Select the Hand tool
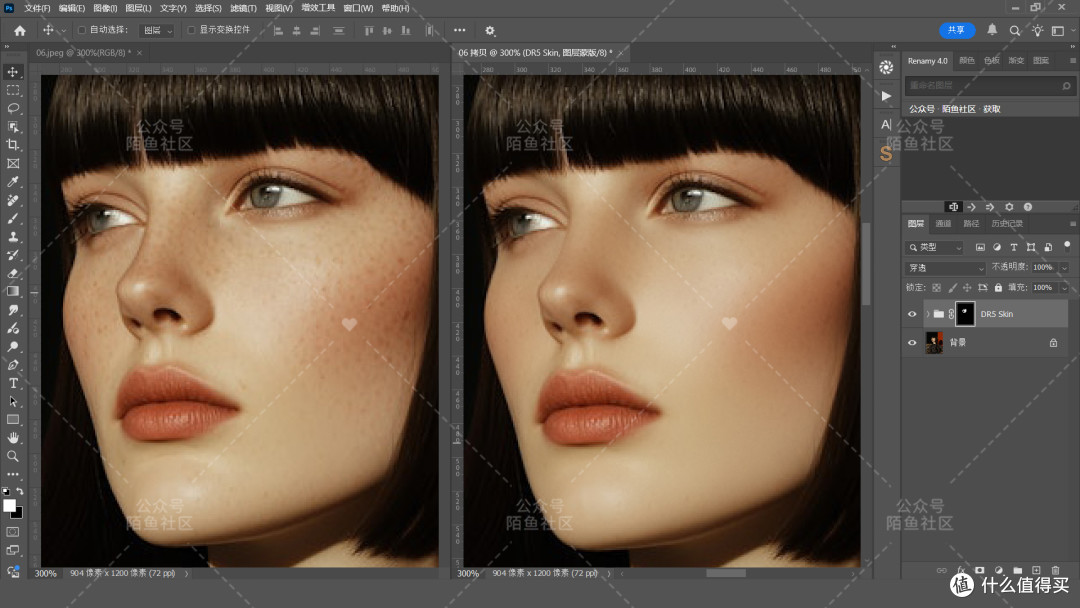 click(x=13, y=438)
